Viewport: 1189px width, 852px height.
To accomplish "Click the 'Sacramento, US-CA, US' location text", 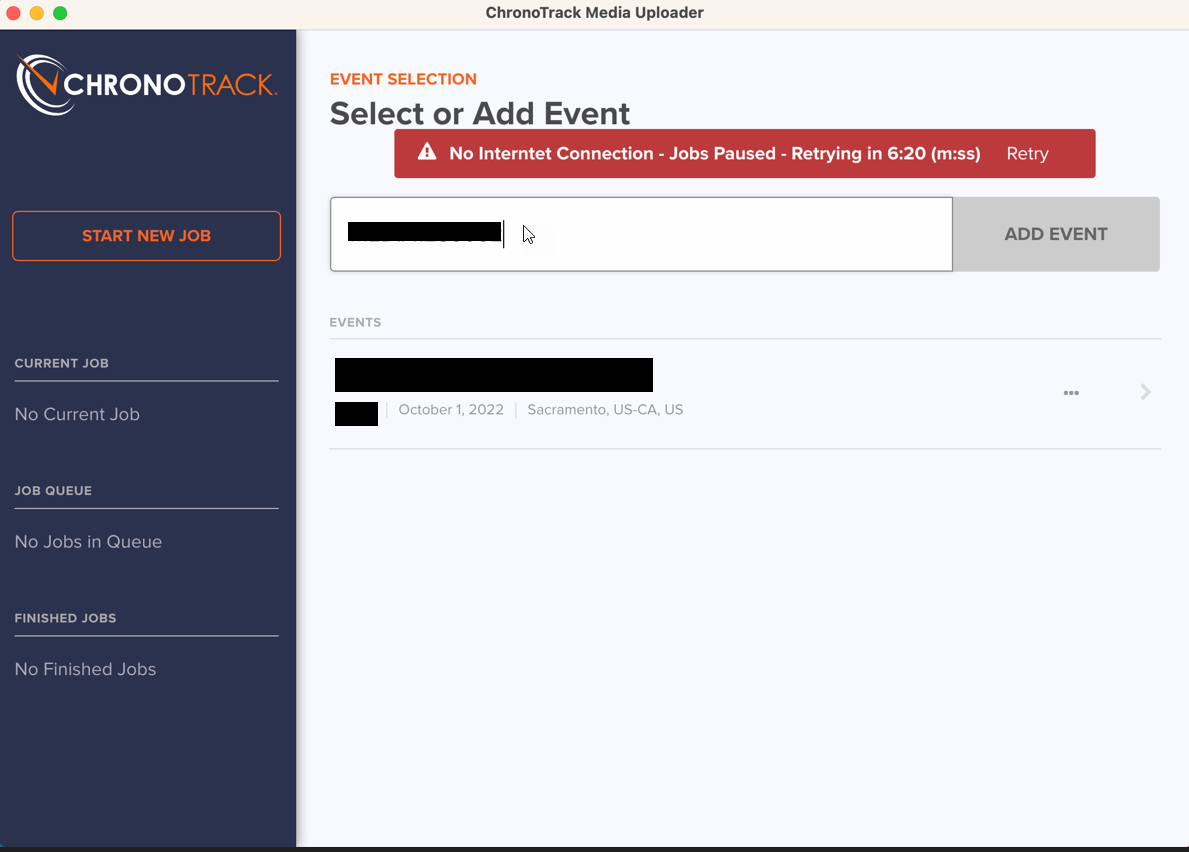I will [x=605, y=409].
